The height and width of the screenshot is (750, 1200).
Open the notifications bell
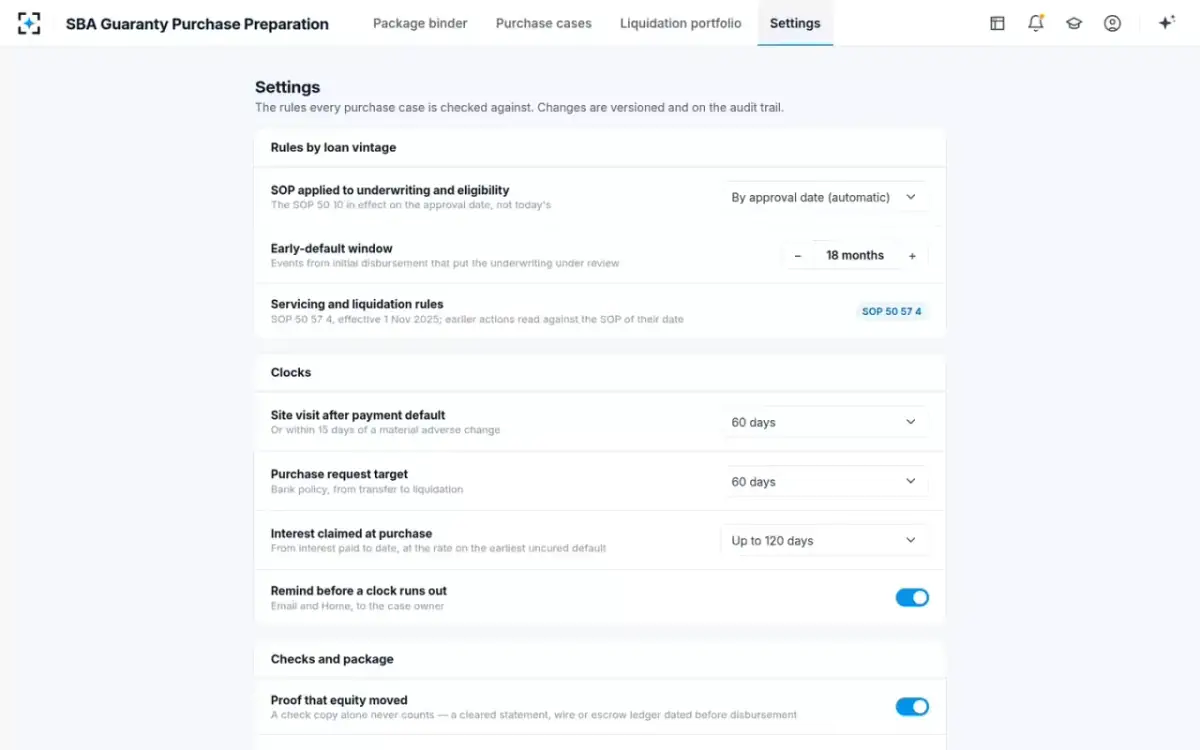pos(1036,23)
